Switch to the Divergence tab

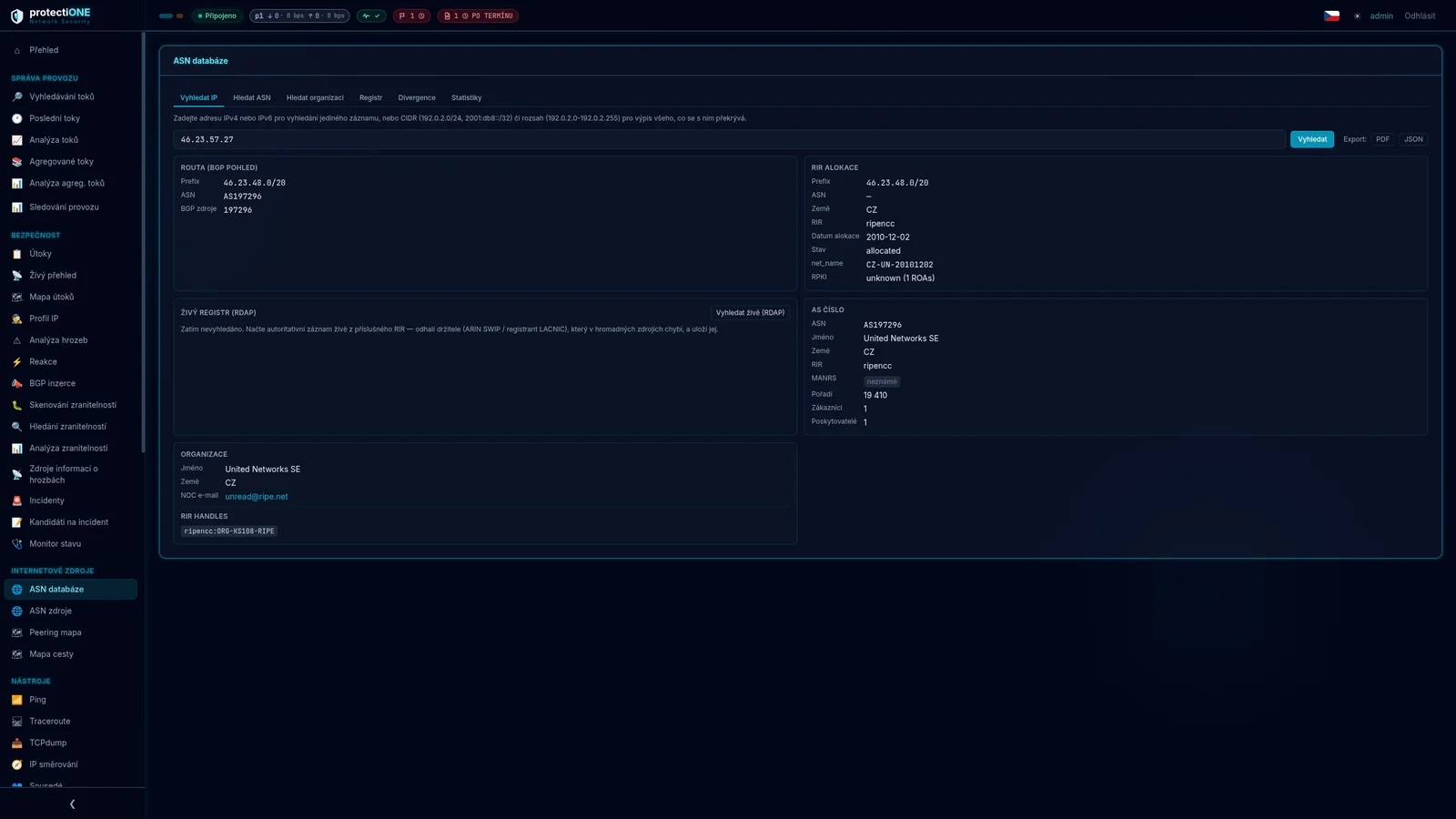[417, 97]
